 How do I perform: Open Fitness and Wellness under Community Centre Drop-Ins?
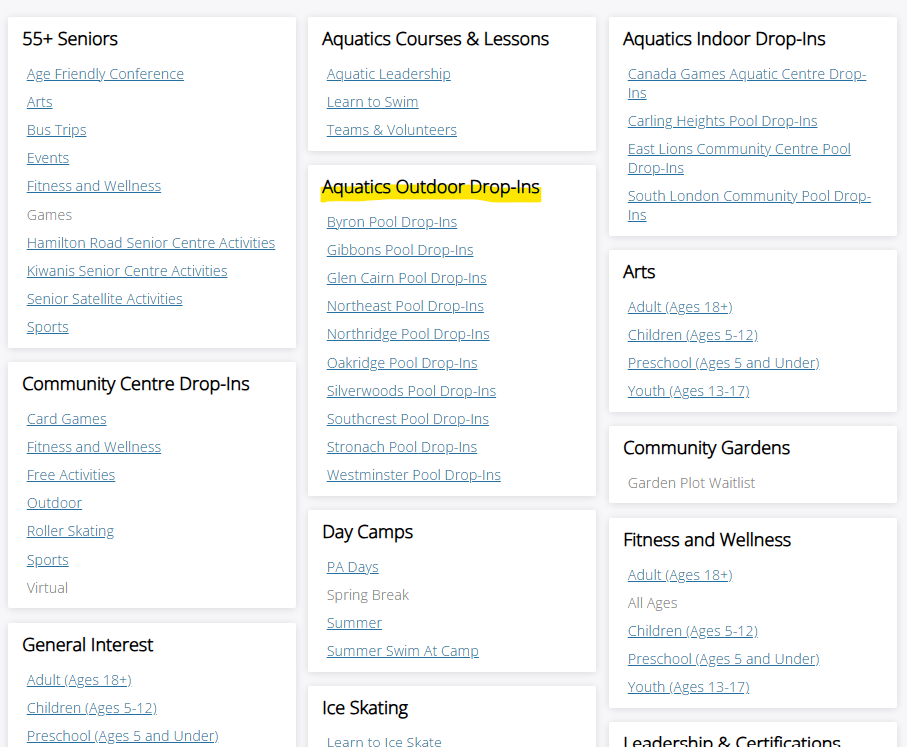94,447
